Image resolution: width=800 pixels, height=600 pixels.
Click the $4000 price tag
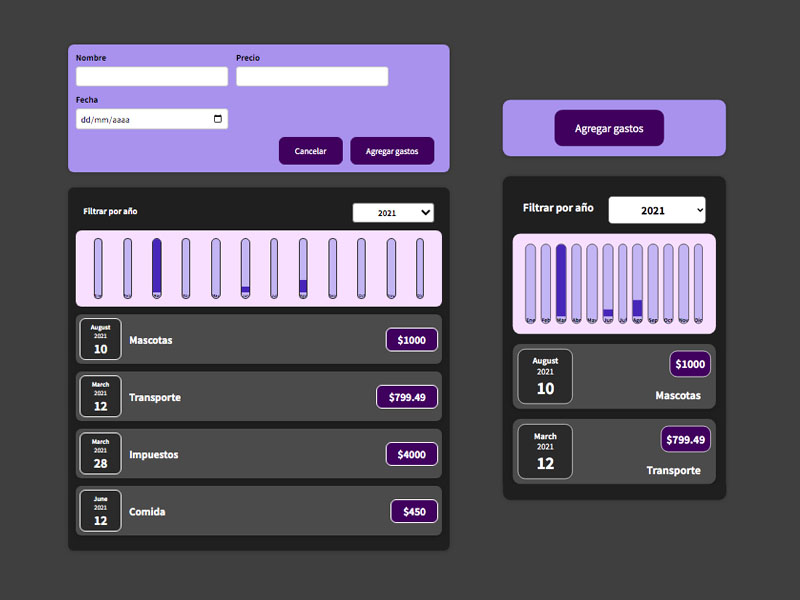click(x=412, y=454)
